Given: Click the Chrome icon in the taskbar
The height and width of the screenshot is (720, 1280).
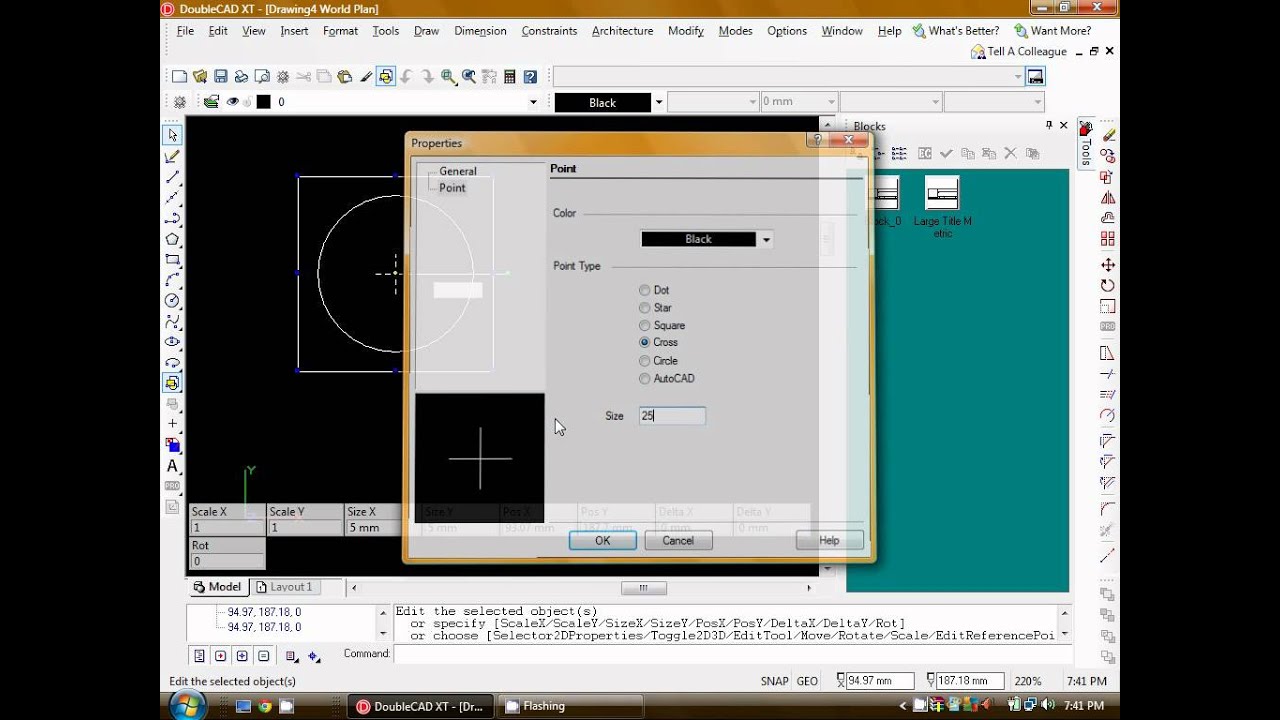Looking at the screenshot, I should 265,706.
